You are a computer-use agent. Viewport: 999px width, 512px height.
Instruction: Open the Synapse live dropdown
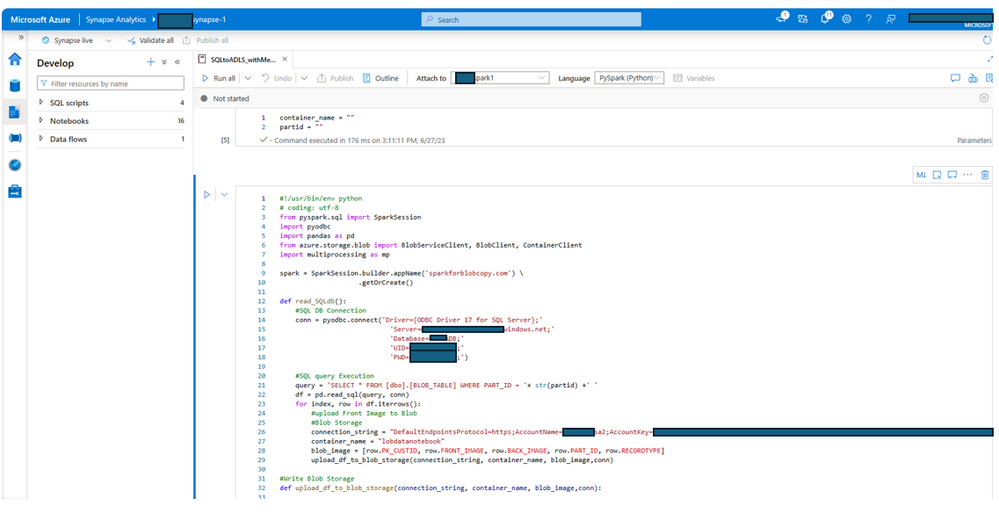(76, 40)
